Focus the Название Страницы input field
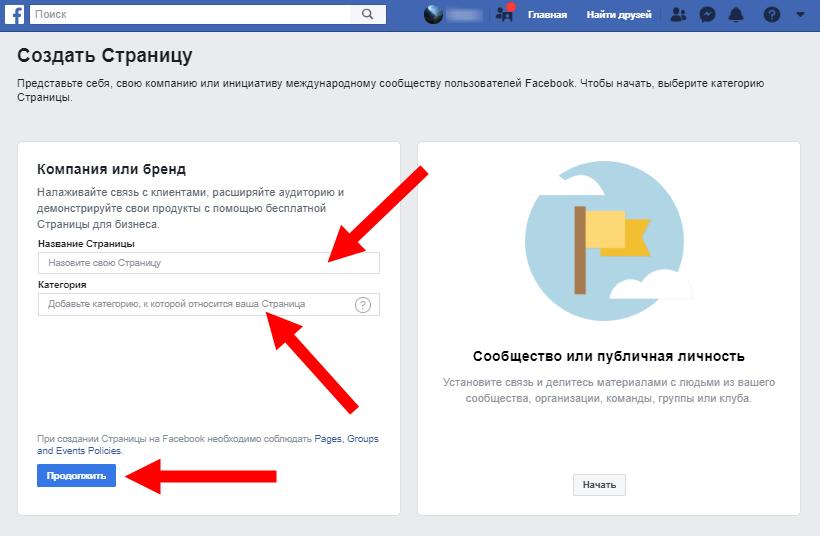820x536 pixels. coord(209,263)
